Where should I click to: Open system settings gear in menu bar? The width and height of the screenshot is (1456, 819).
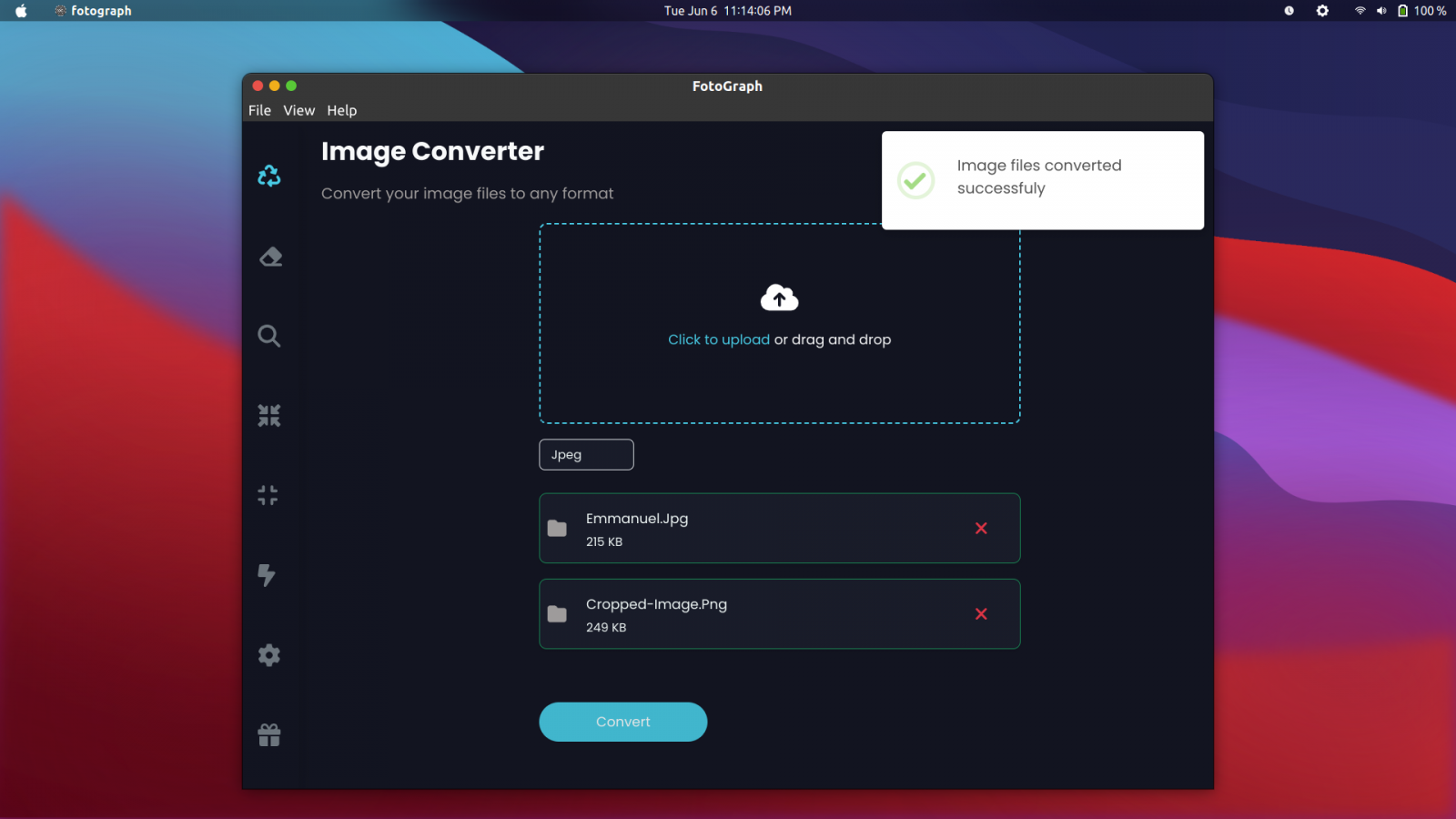1322,11
